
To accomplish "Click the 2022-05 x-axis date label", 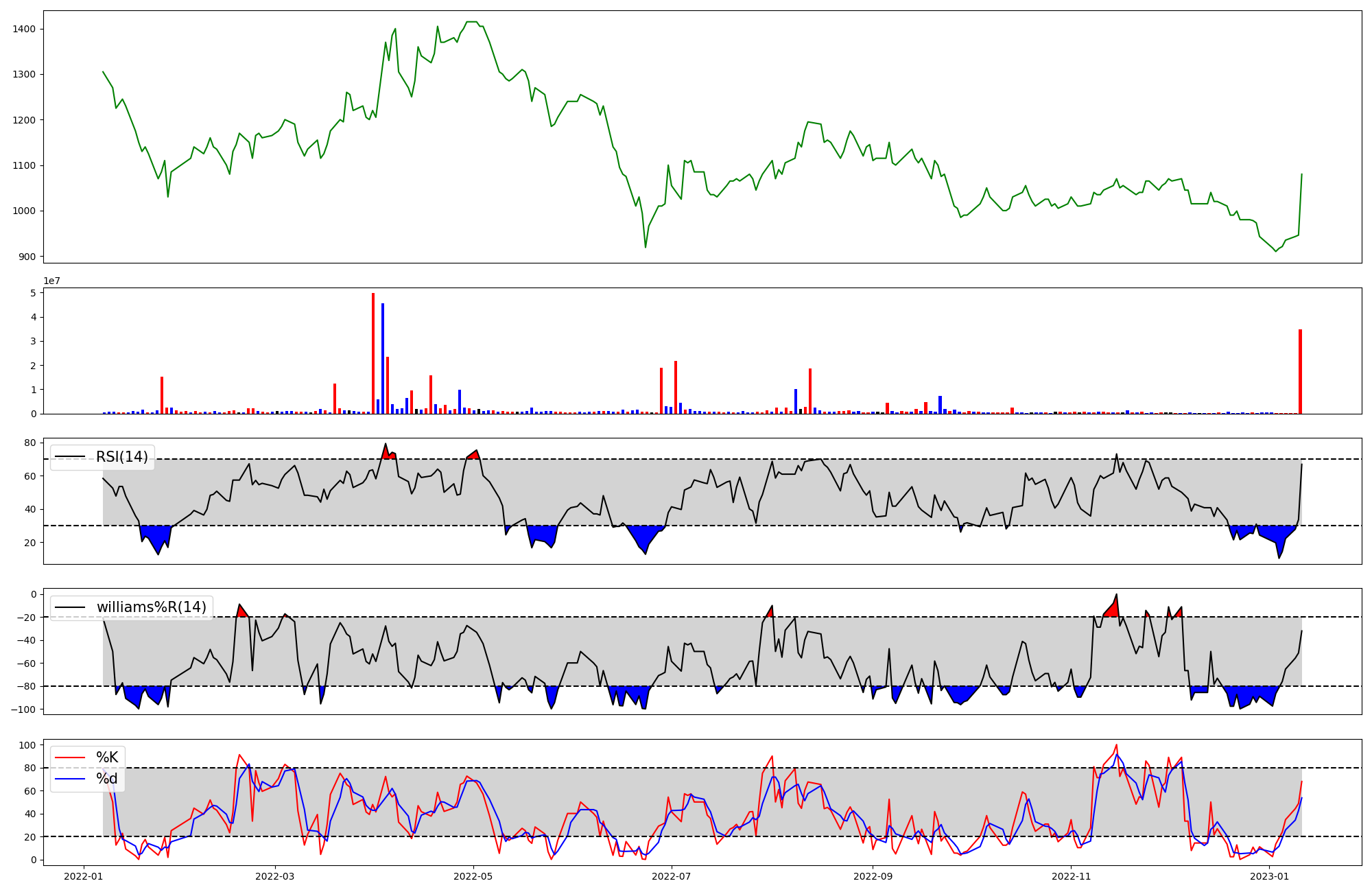I will point(473,876).
